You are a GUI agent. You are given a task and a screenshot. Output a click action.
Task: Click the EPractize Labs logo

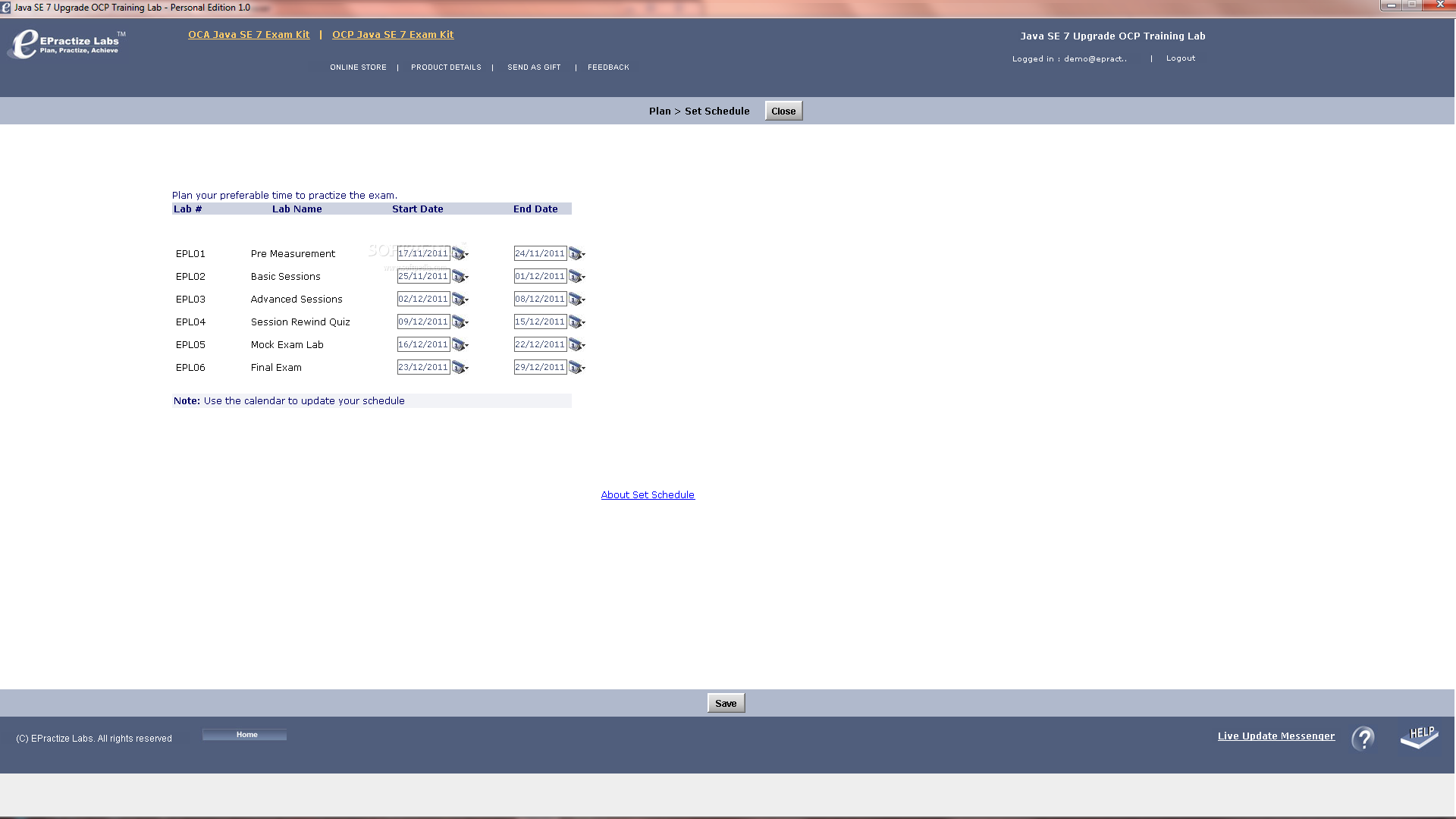point(67,44)
